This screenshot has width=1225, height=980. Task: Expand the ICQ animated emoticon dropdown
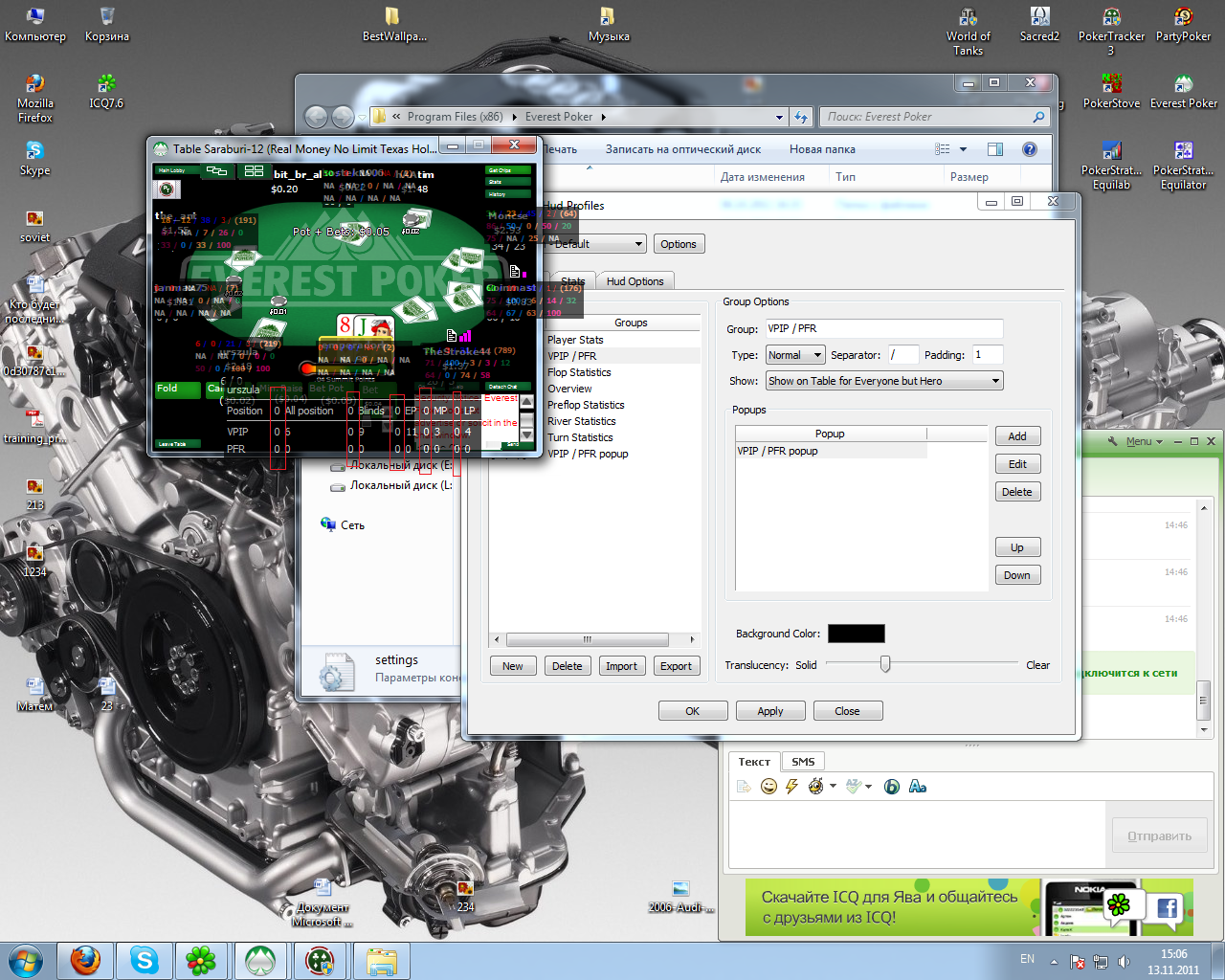click(x=834, y=787)
